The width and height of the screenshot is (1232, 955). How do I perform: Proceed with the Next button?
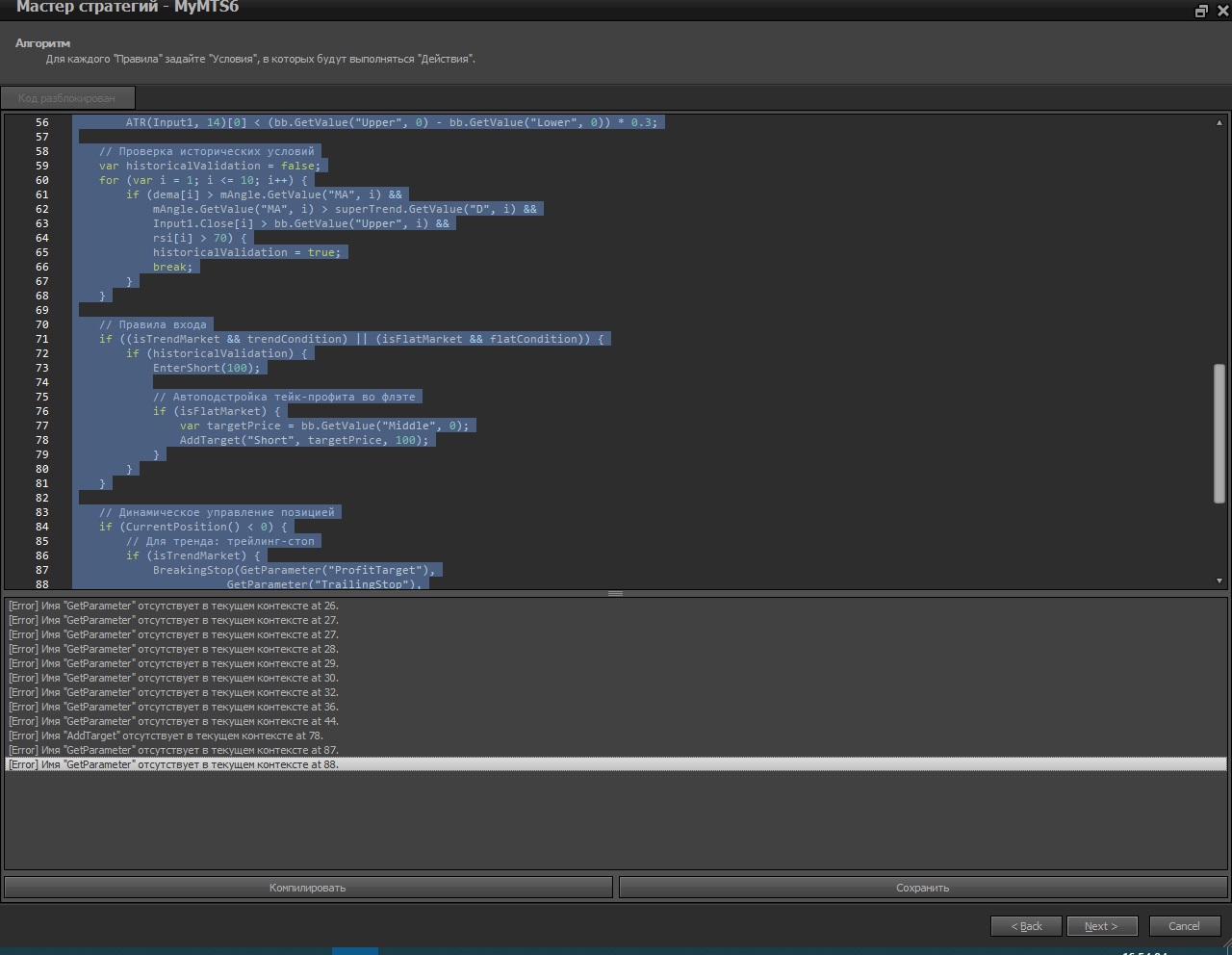(1101, 926)
